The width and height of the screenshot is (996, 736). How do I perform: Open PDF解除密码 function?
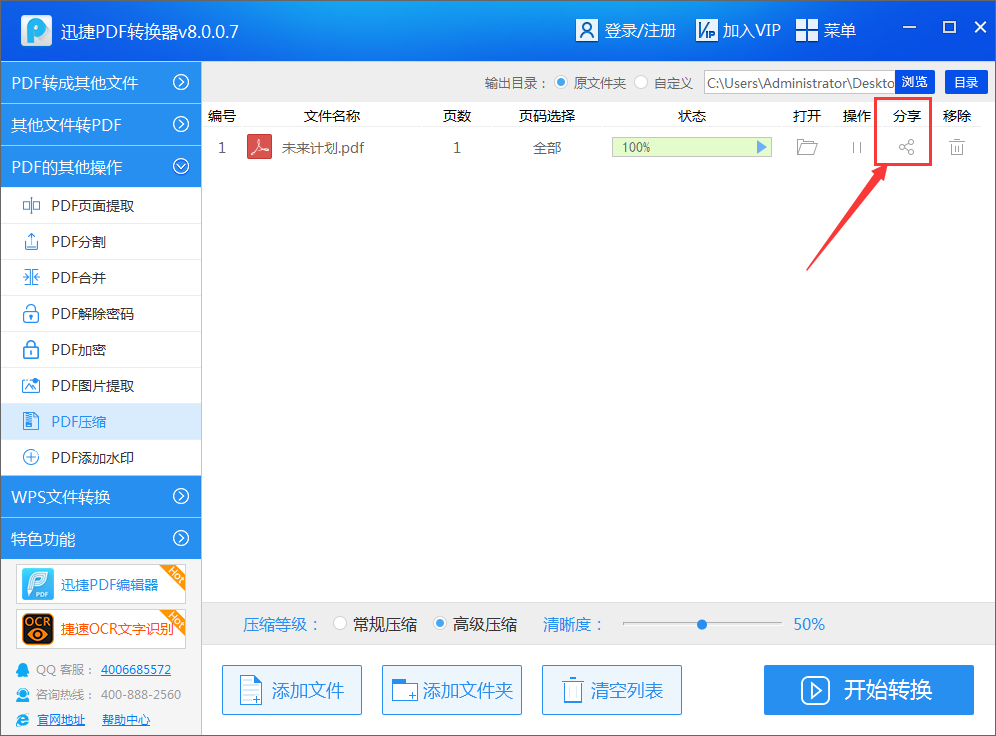coord(100,314)
